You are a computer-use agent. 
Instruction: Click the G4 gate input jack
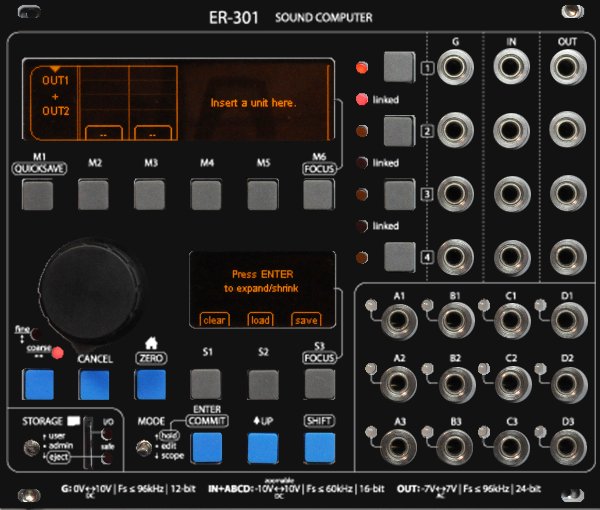click(x=455, y=257)
